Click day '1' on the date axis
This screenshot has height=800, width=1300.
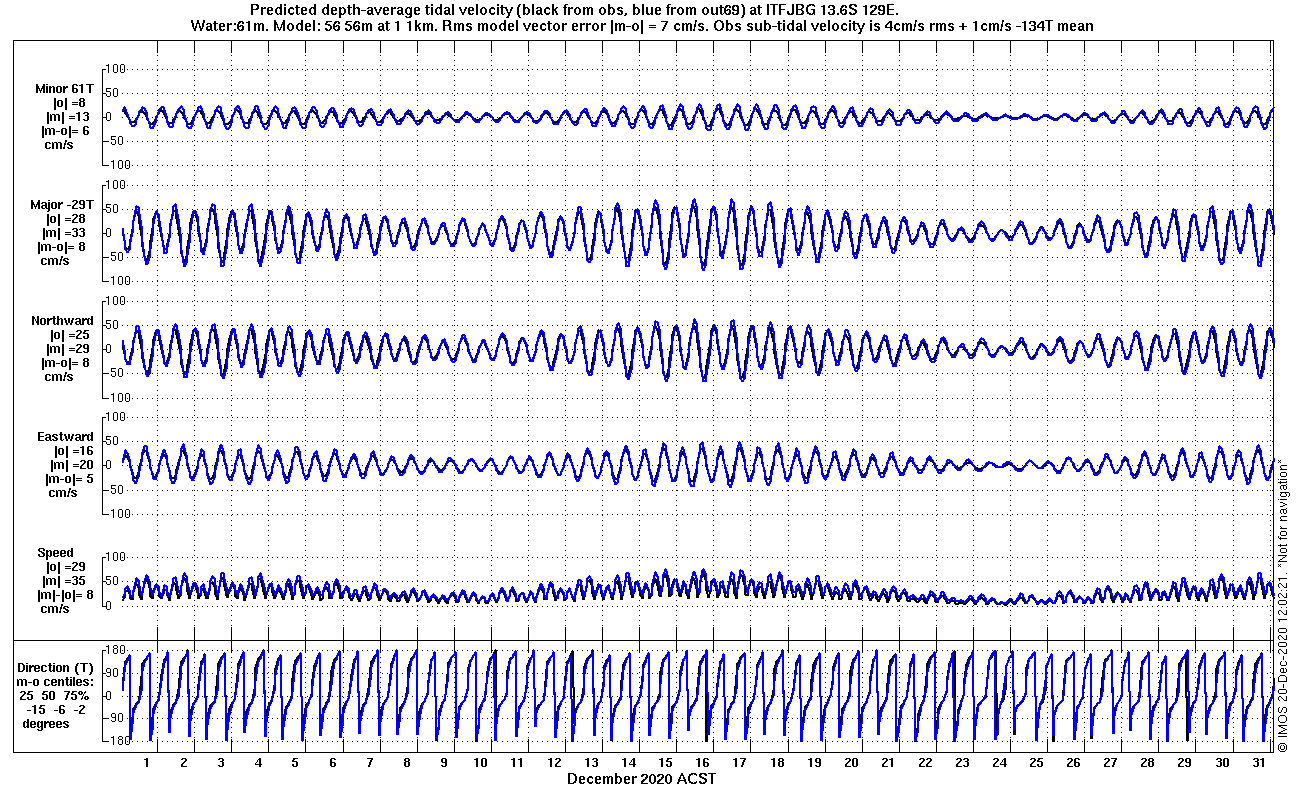click(147, 763)
